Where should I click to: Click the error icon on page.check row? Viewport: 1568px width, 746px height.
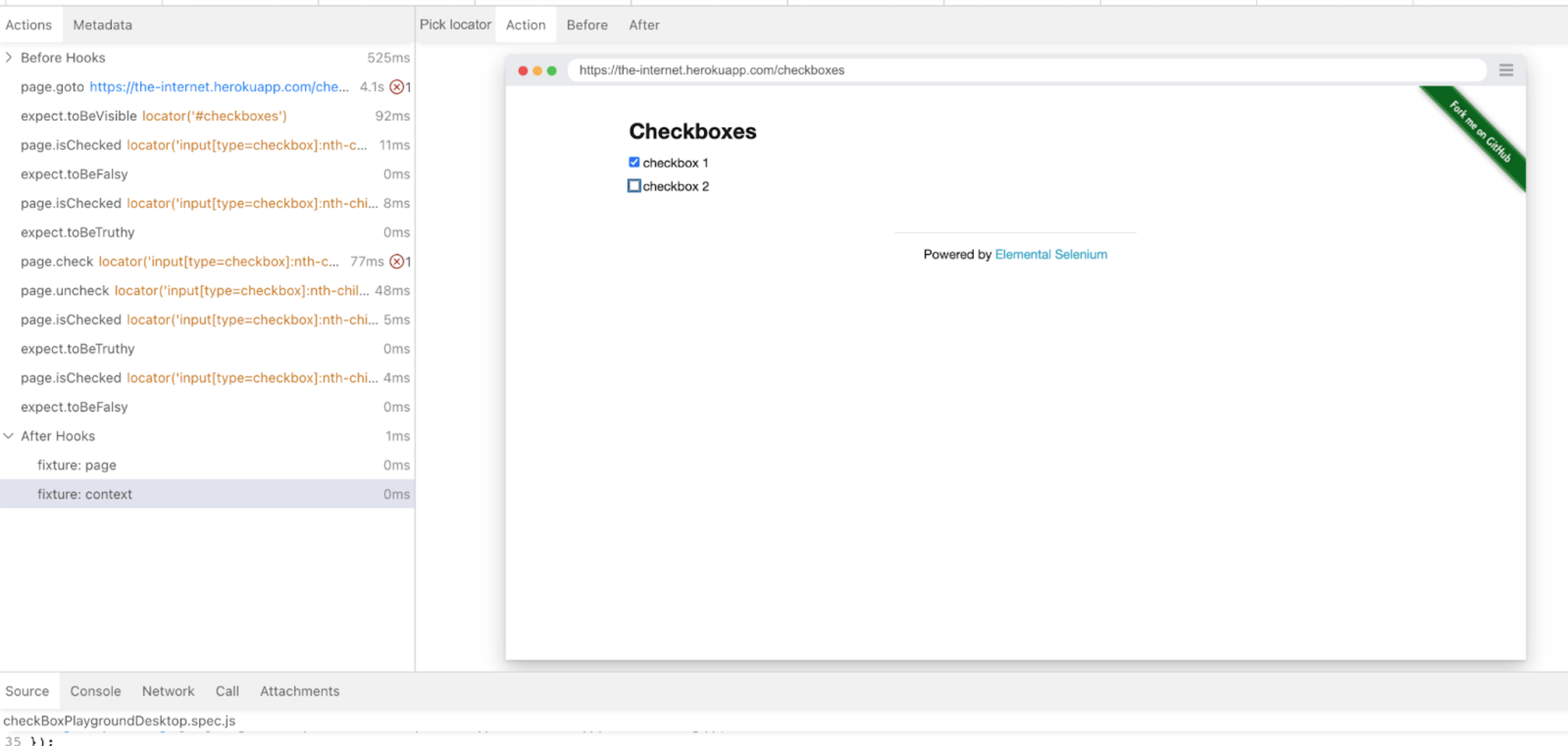(396, 262)
